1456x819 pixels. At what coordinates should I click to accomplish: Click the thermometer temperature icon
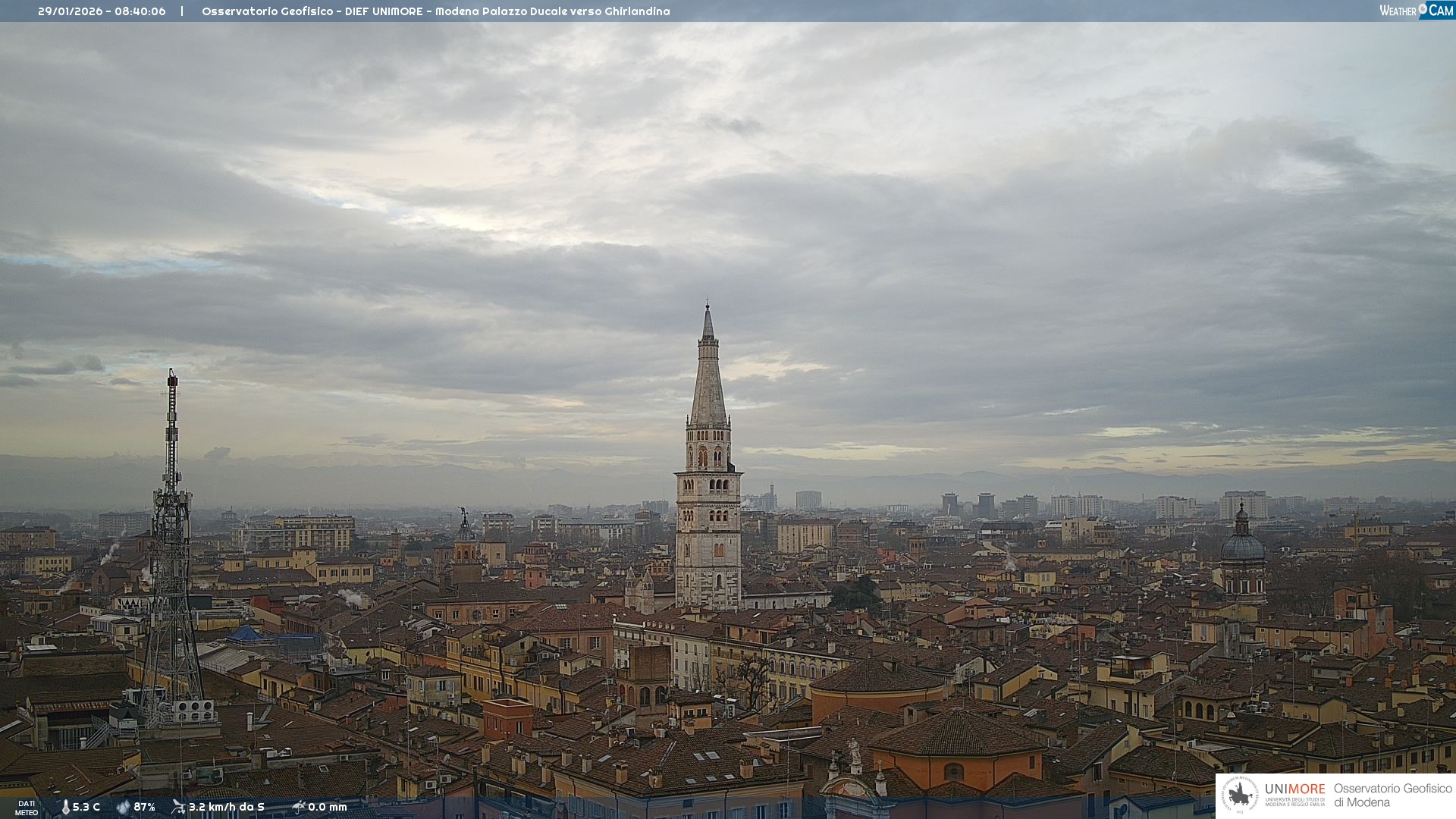click(66, 808)
